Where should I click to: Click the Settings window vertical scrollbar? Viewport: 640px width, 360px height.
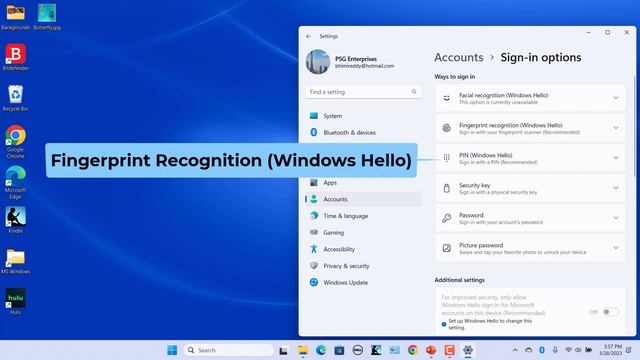(634, 127)
